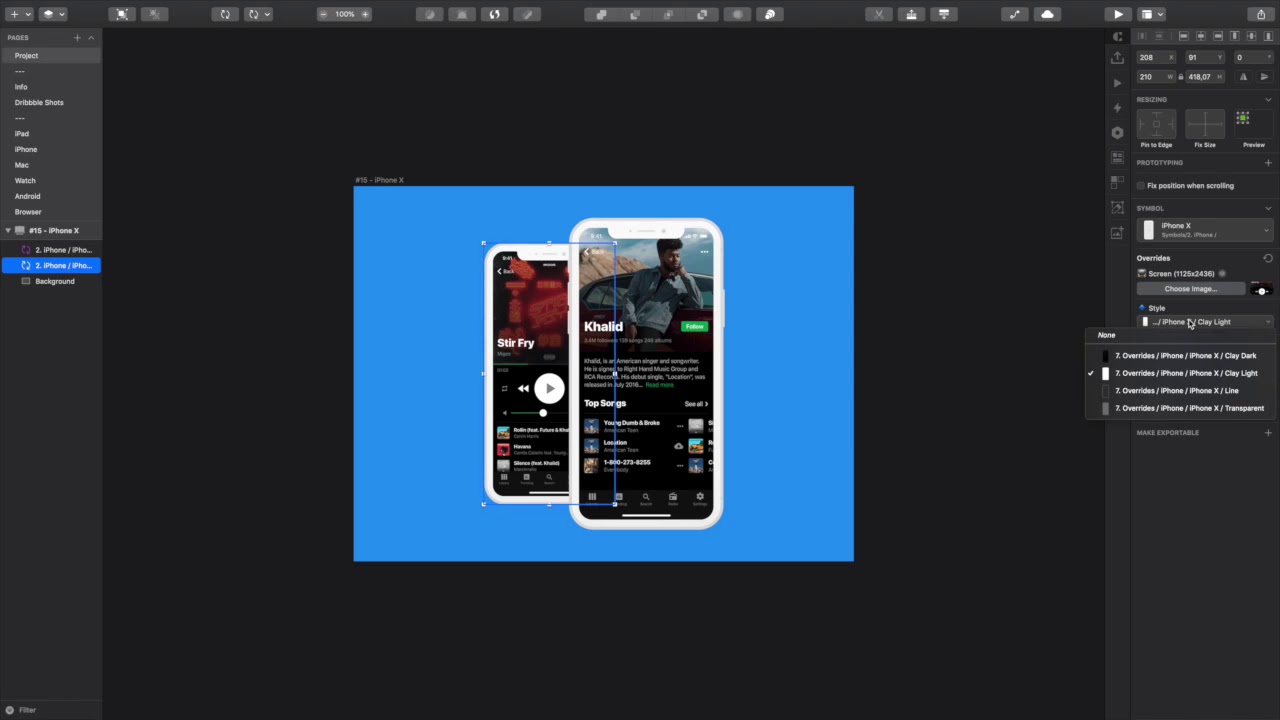Click the Y position field

[x=1204, y=58]
